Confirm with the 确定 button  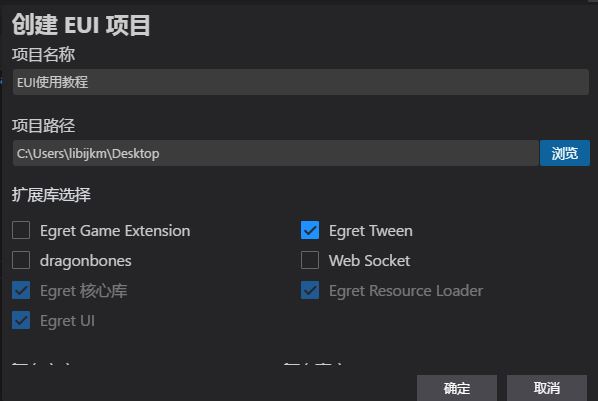tap(457, 388)
